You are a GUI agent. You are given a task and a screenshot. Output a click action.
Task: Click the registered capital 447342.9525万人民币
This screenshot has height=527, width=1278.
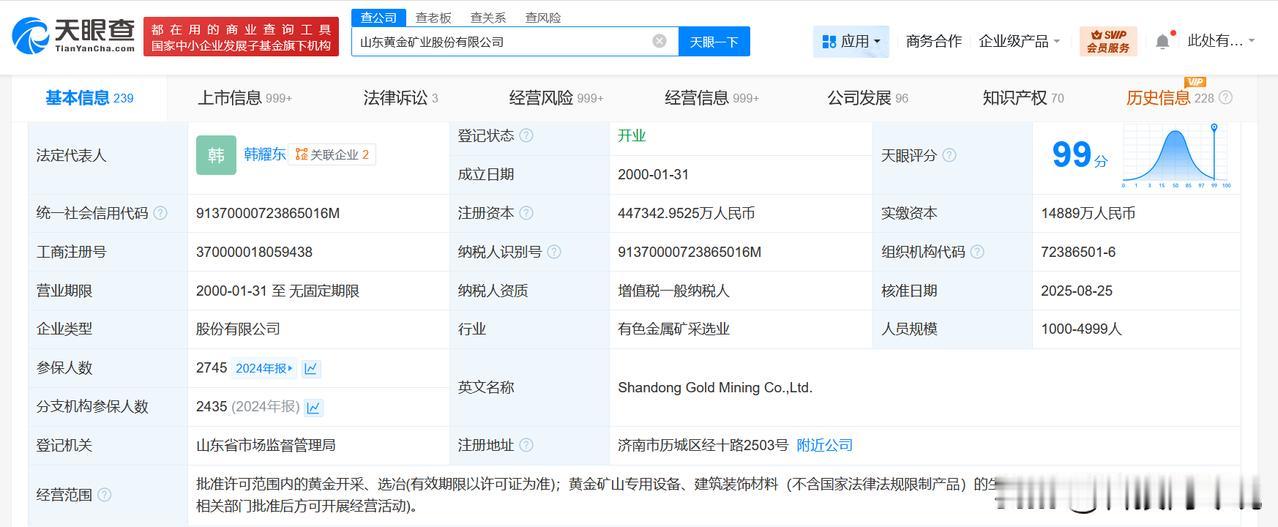click(x=686, y=213)
